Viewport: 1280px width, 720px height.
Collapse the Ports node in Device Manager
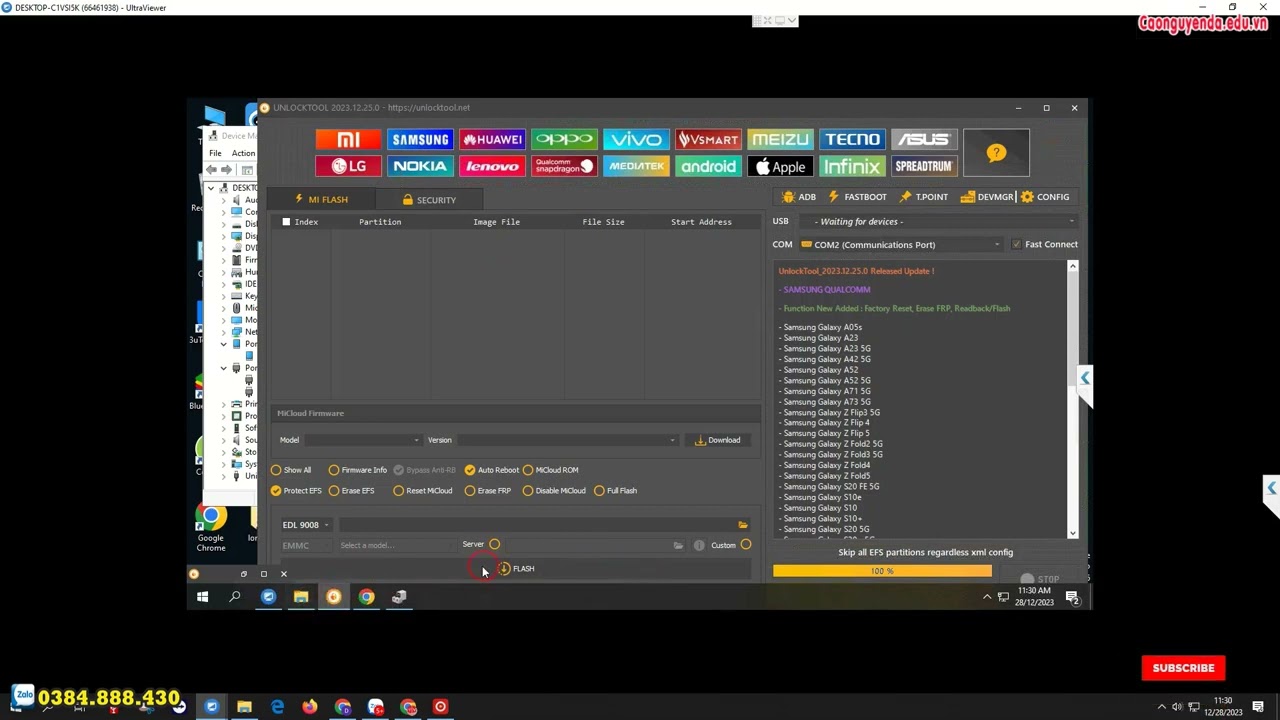224,368
